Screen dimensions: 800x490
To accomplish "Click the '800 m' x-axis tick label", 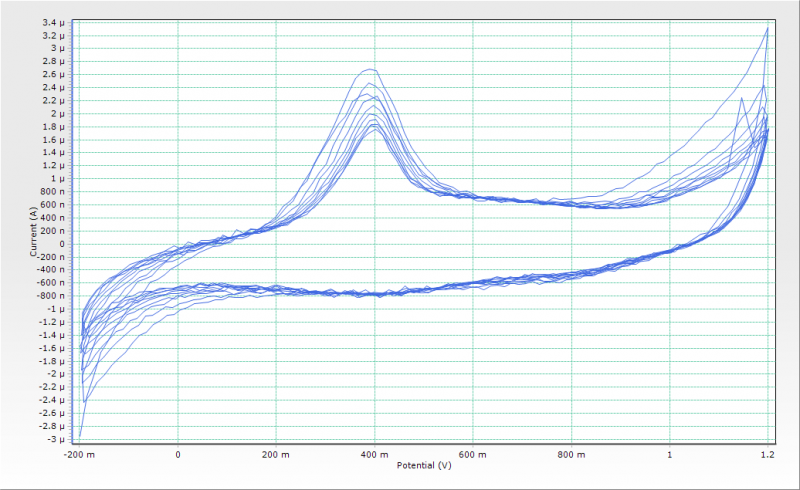I will pyautogui.click(x=571, y=454).
